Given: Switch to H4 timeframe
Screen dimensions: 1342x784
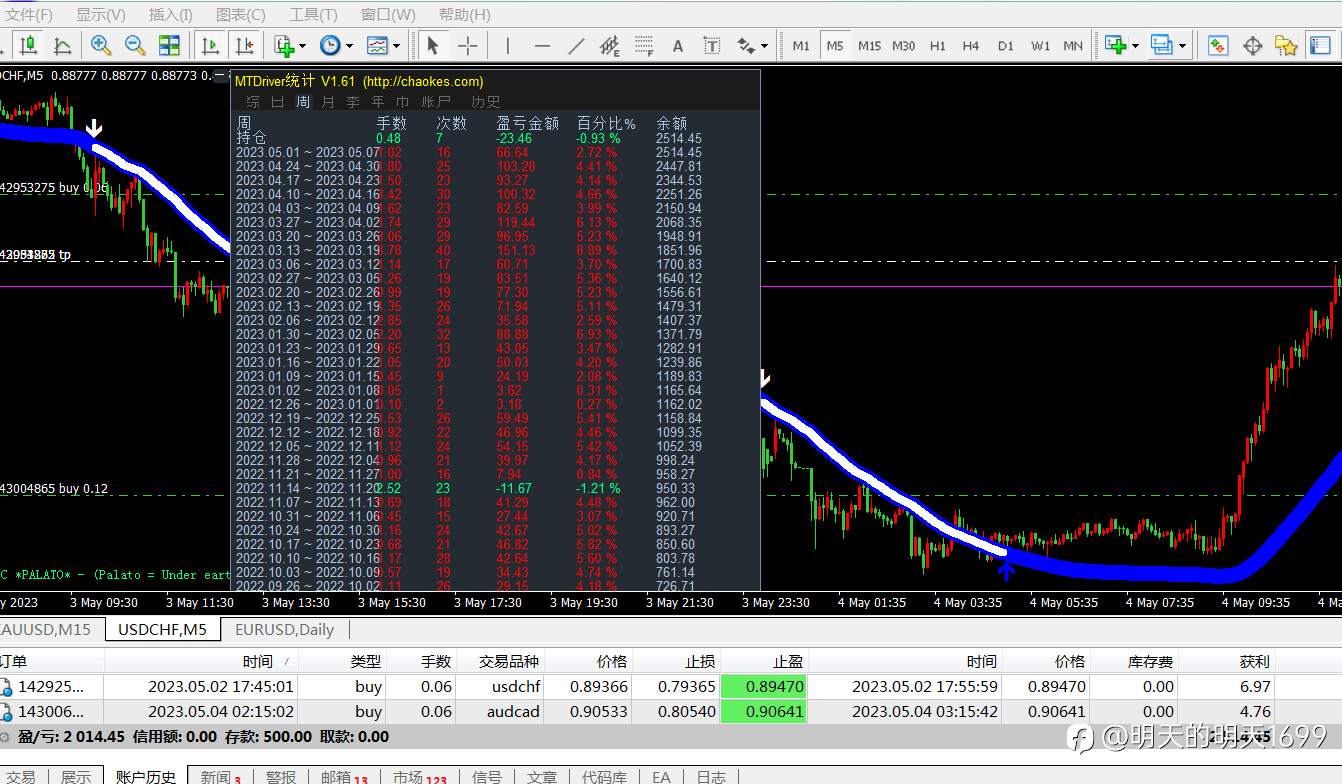Looking at the screenshot, I should pyautogui.click(x=971, y=45).
